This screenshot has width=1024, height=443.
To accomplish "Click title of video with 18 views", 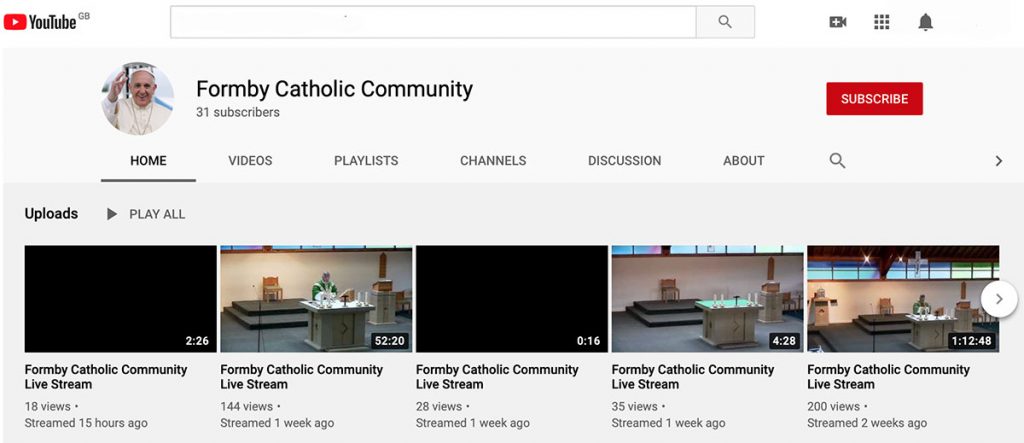I will [x=106, y=377].
